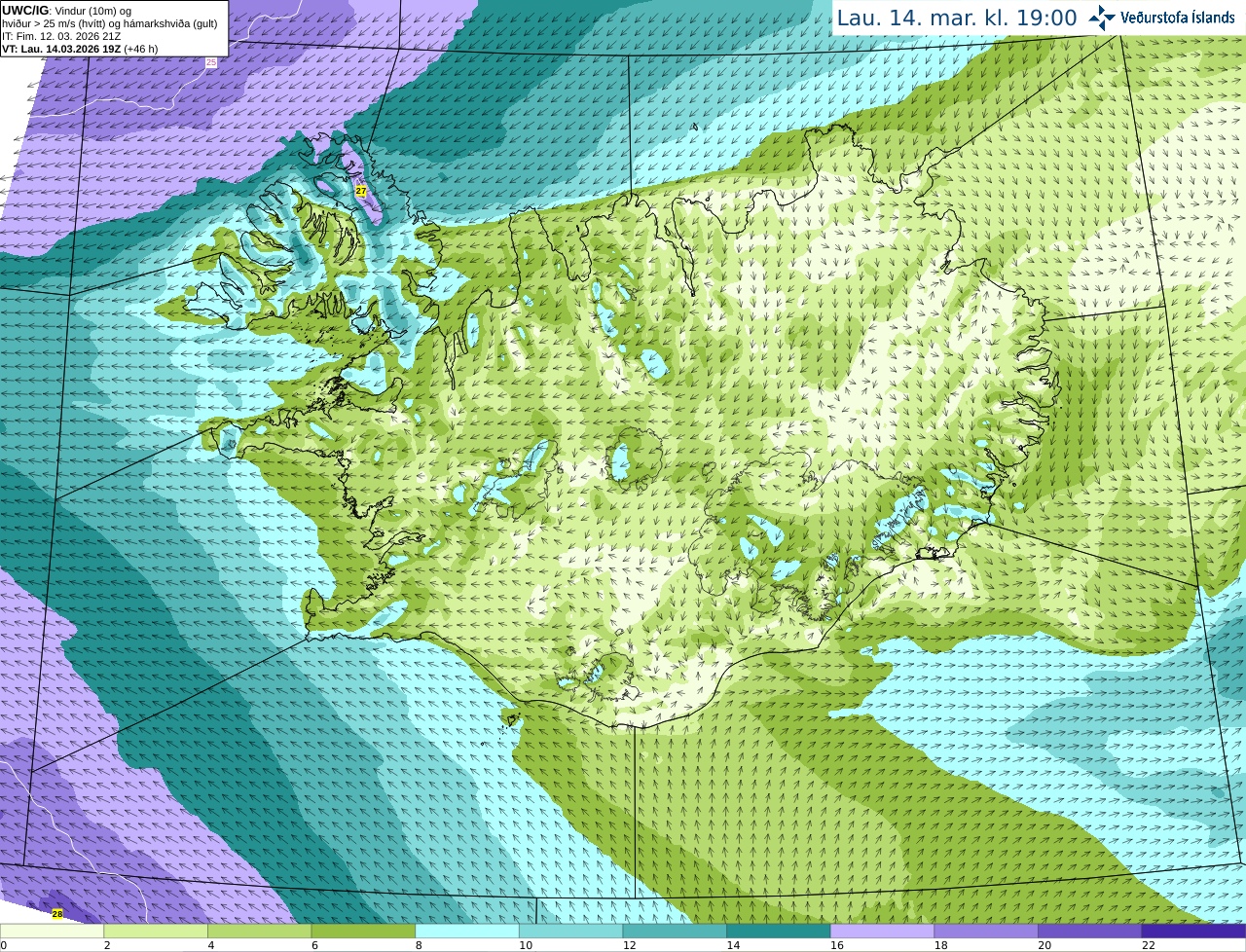
Task: Pick the 8–10 m/s light cyan swatch
Action: point(467,931)
